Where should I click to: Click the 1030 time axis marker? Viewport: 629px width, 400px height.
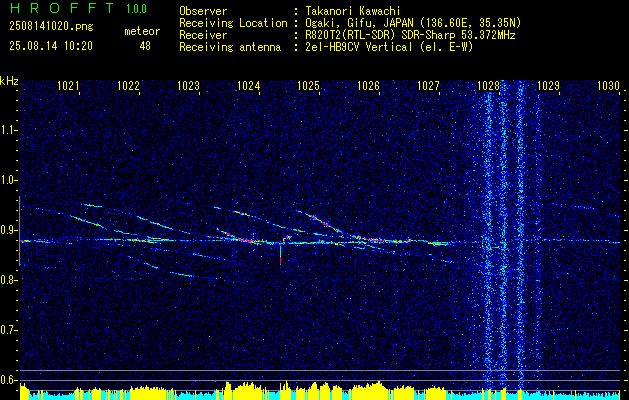(609, 85)
